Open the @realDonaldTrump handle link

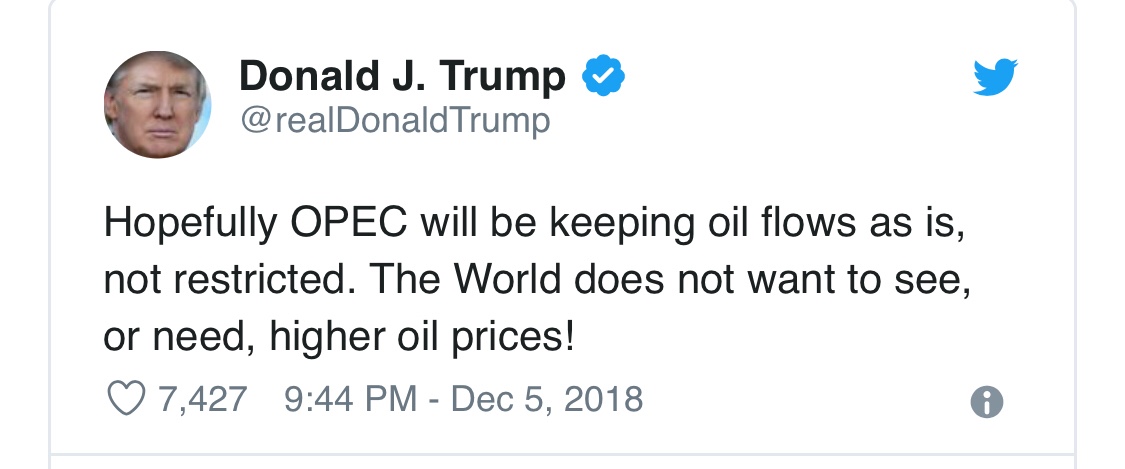(395, 120)
